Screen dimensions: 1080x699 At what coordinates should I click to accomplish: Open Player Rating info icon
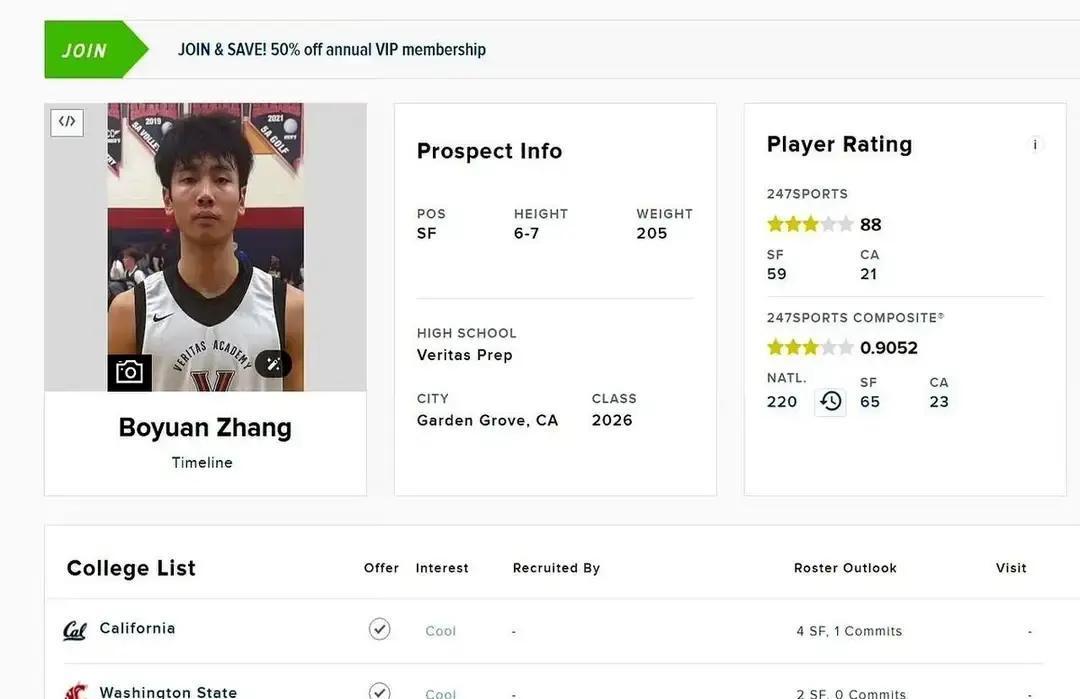tap(1035, 145)
